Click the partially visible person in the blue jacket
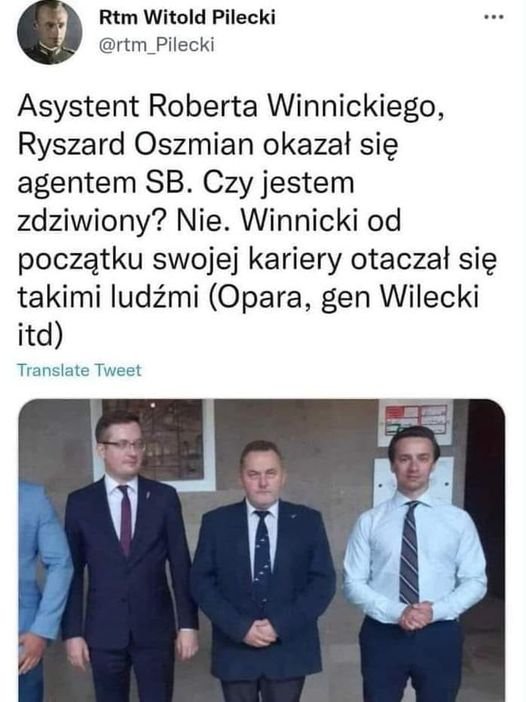The height and width of the screenshot is (702, 526). tap(43, 591)
